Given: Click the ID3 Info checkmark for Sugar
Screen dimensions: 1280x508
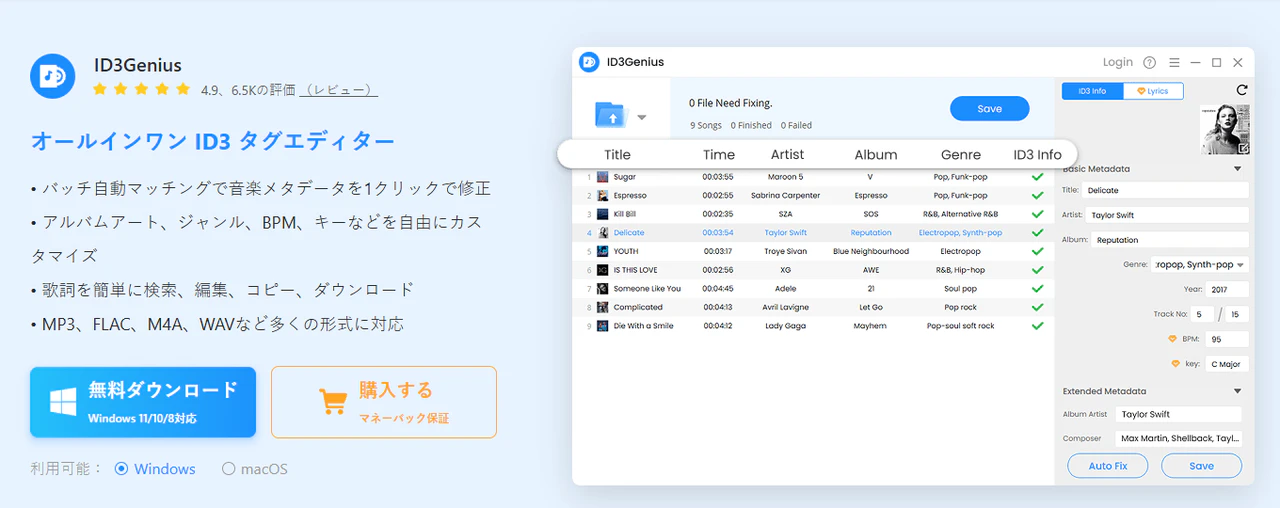Looking at the screenshot, I should click(1037, 177).
